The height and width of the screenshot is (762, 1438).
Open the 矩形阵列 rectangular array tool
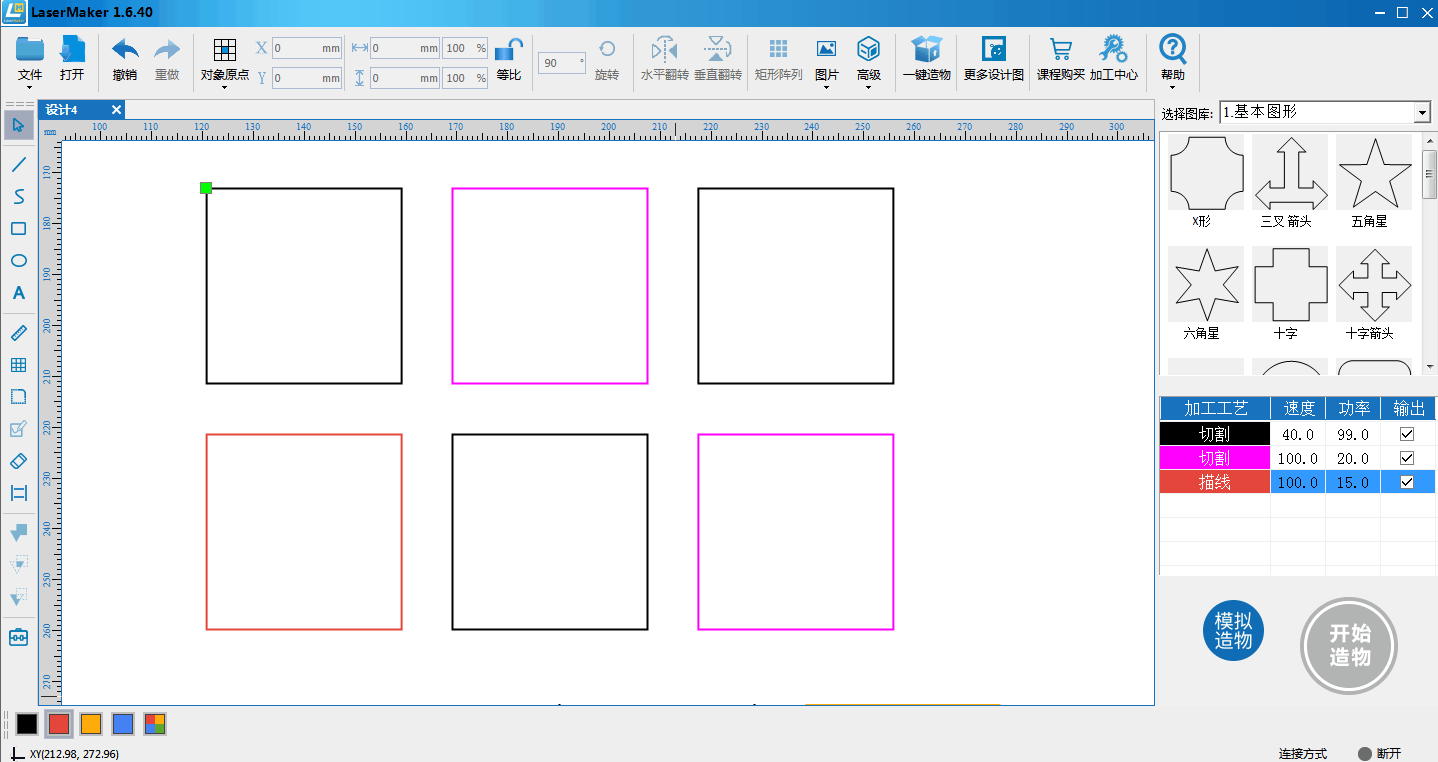pyautogui.click(x=778, y=49)
